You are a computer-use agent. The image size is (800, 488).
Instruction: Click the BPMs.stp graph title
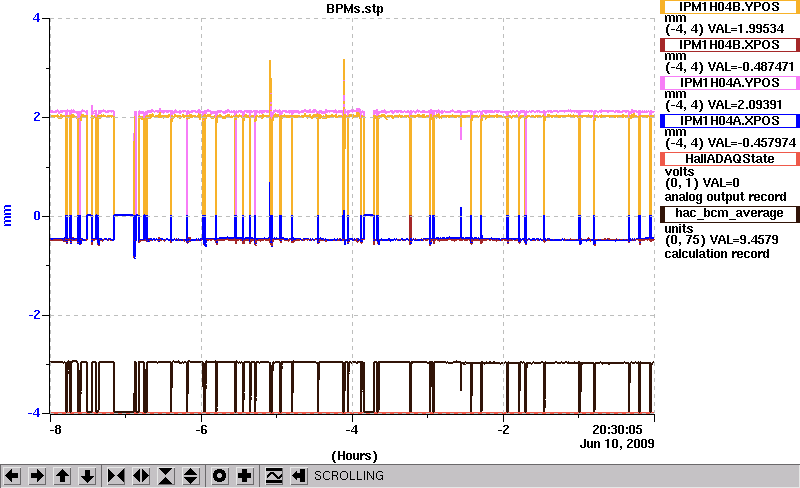tap(355, 9)
